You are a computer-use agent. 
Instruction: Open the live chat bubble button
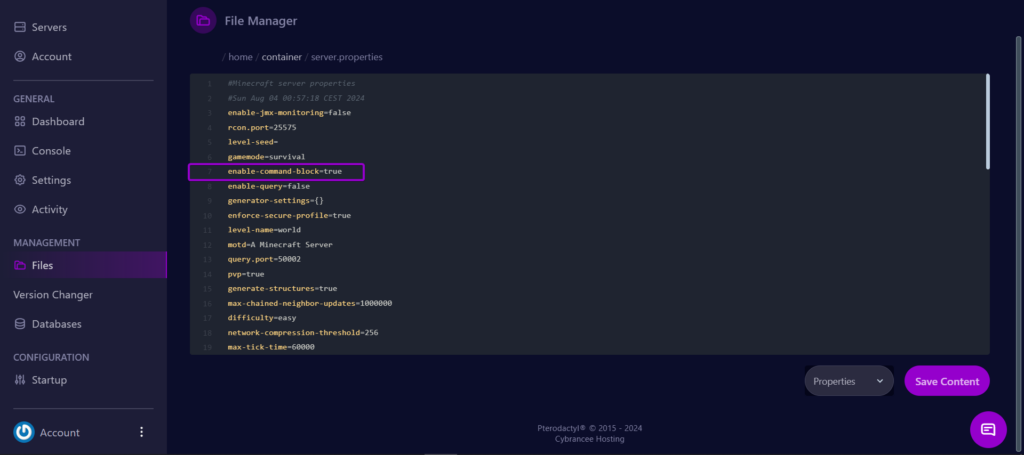pyautogui.click(x=988, y=430)
